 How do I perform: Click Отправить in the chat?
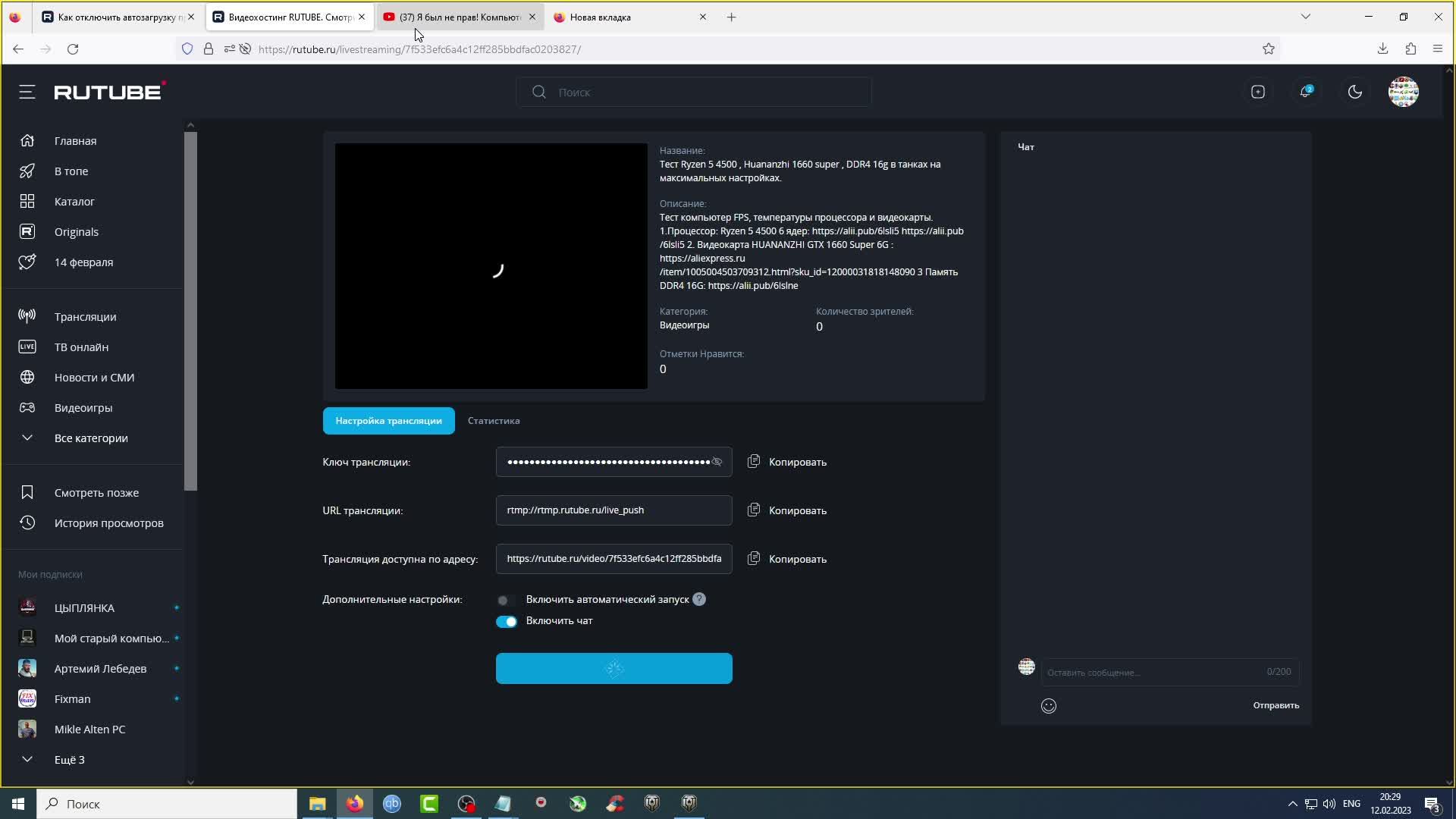[1276, 705]
